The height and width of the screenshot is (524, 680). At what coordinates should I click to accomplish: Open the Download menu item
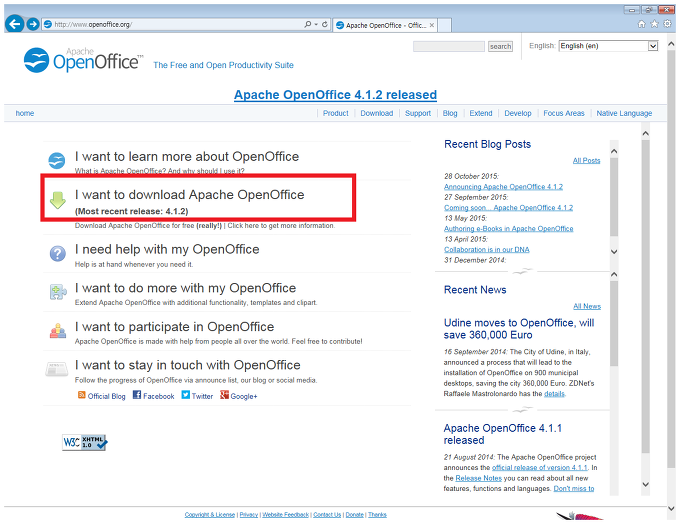pos(376,113)
